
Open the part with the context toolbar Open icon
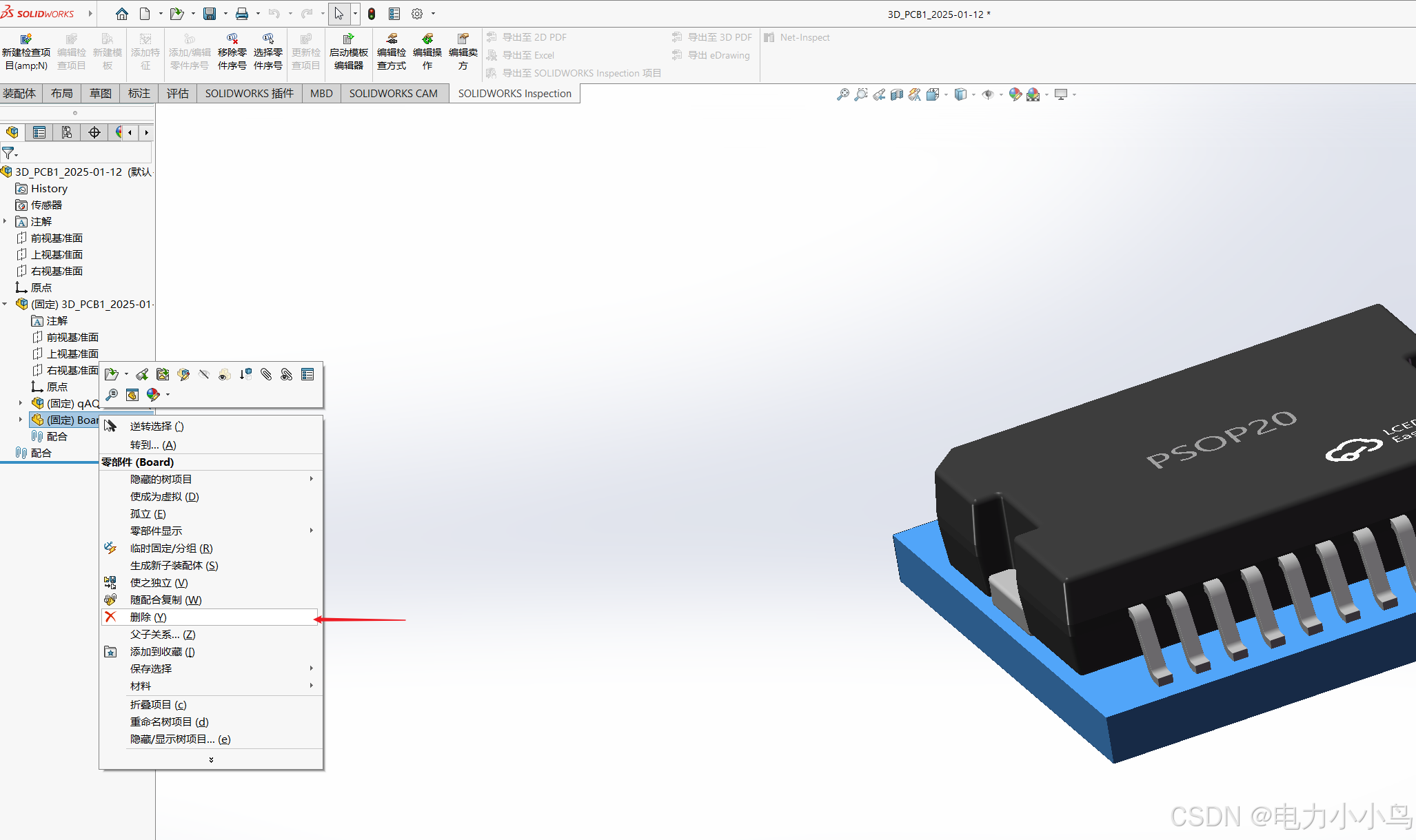(111, 374)
